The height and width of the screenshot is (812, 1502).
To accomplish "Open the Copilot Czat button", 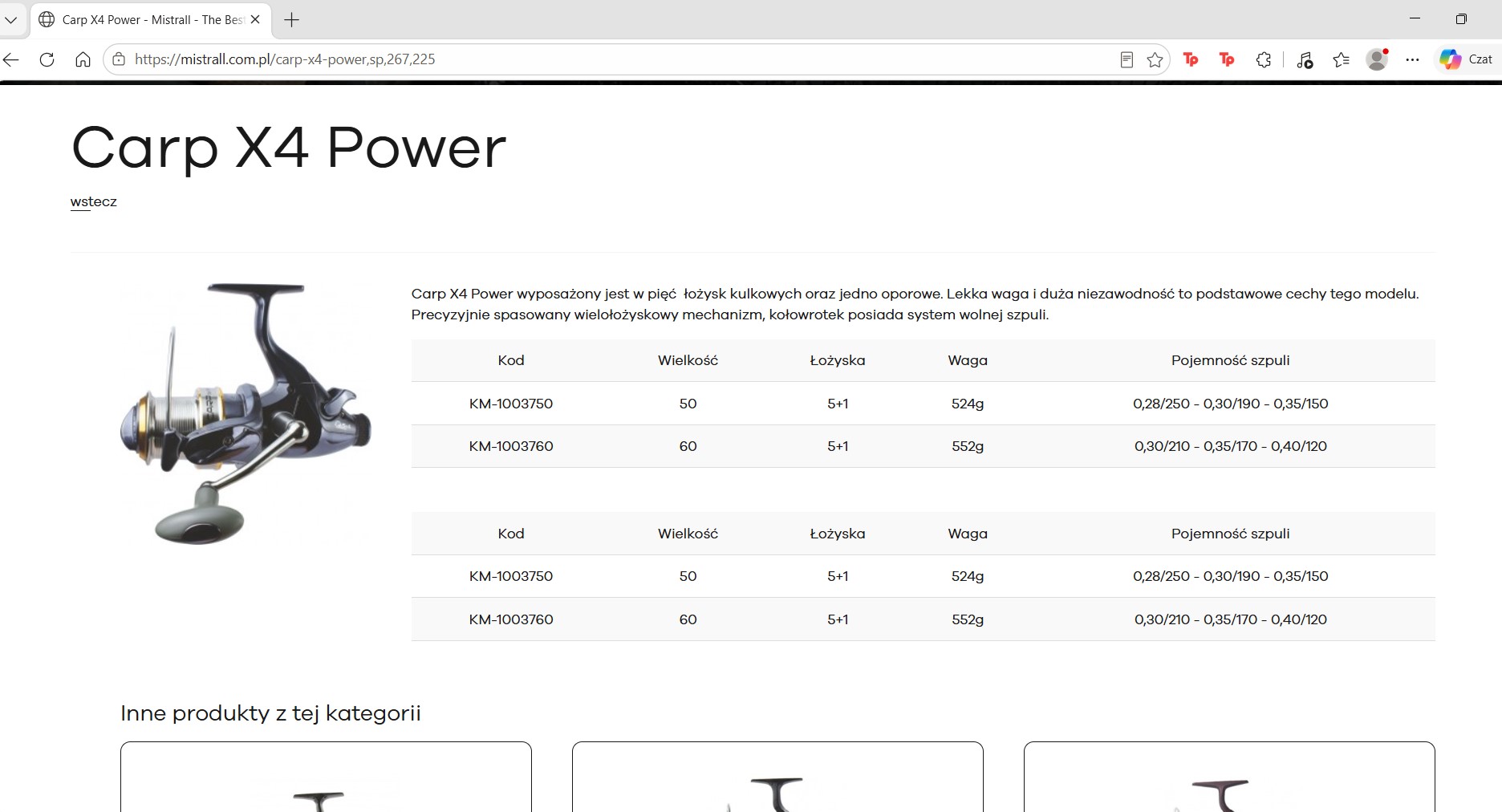I will 1466,59.
